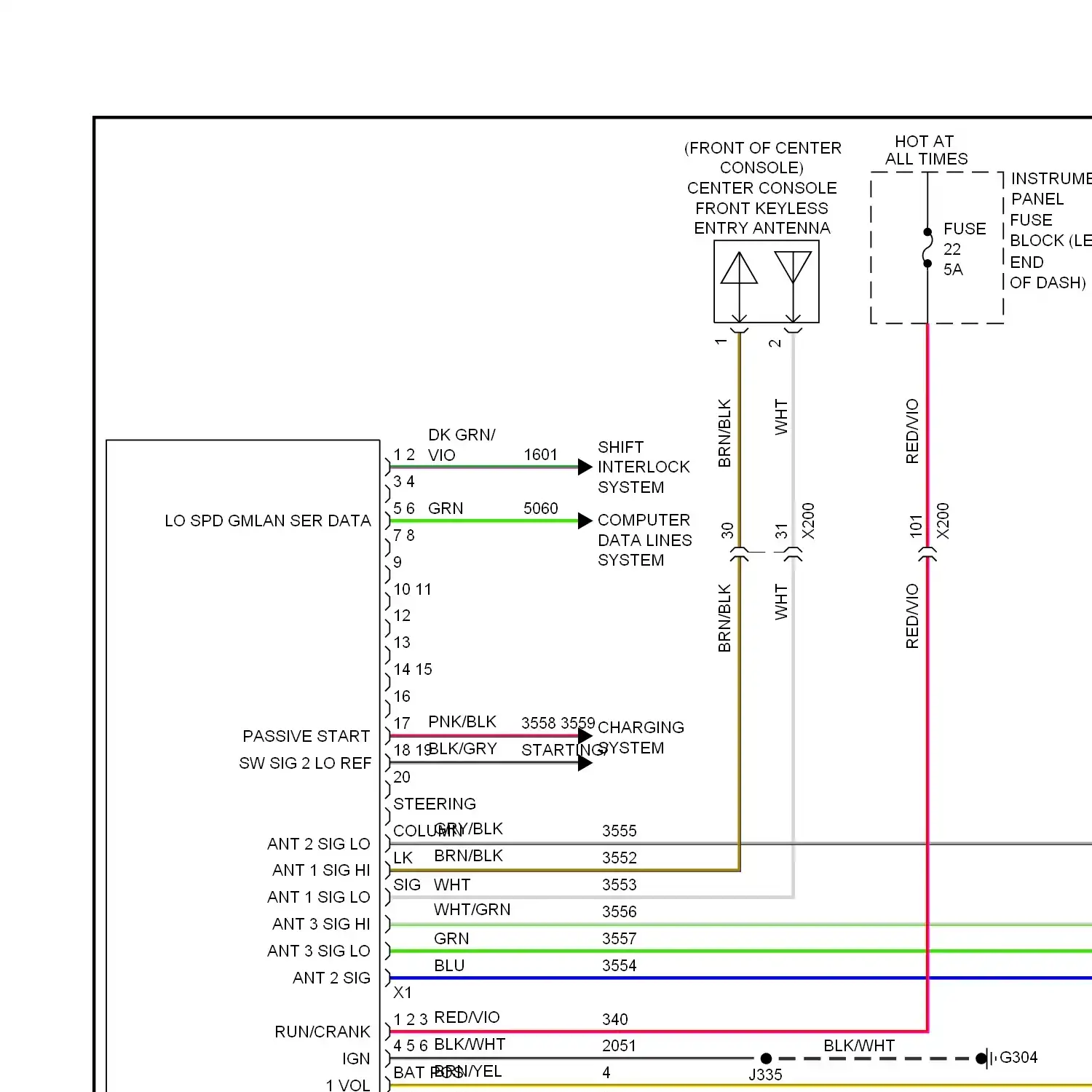Click X200 connector pin number 30
Image resolution: width=1092 pixels, height=1092 pixels.
point(727,531)
